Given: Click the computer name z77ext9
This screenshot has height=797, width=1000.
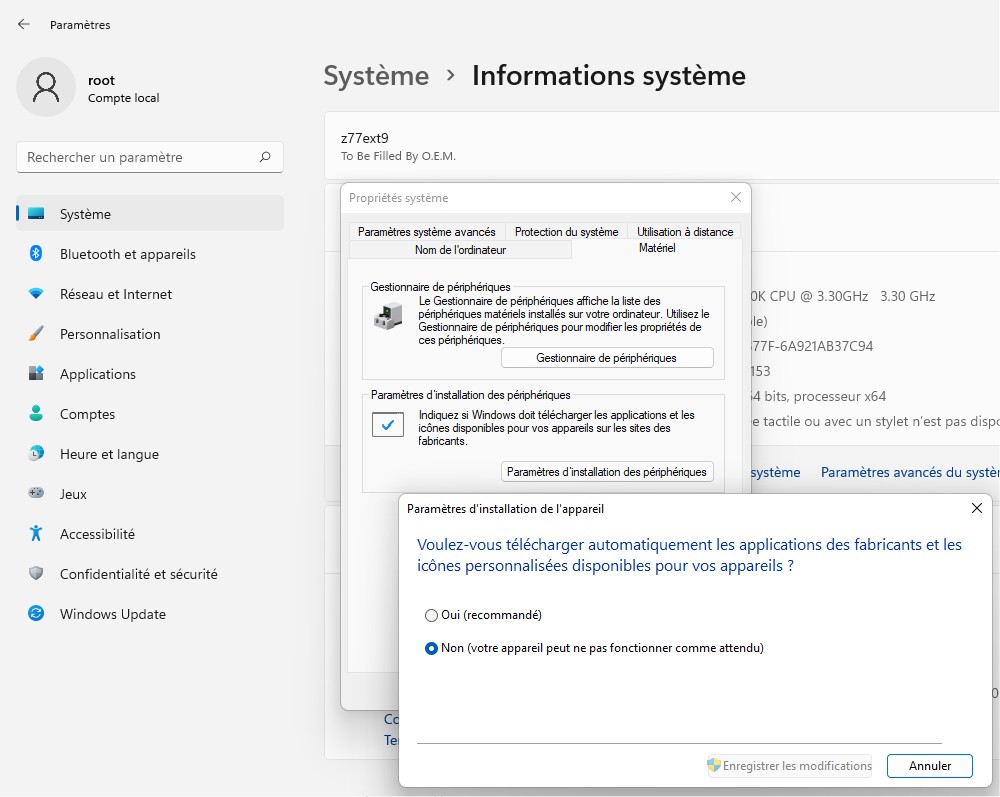Looking at the screenshot, I should tap(365, 138).
